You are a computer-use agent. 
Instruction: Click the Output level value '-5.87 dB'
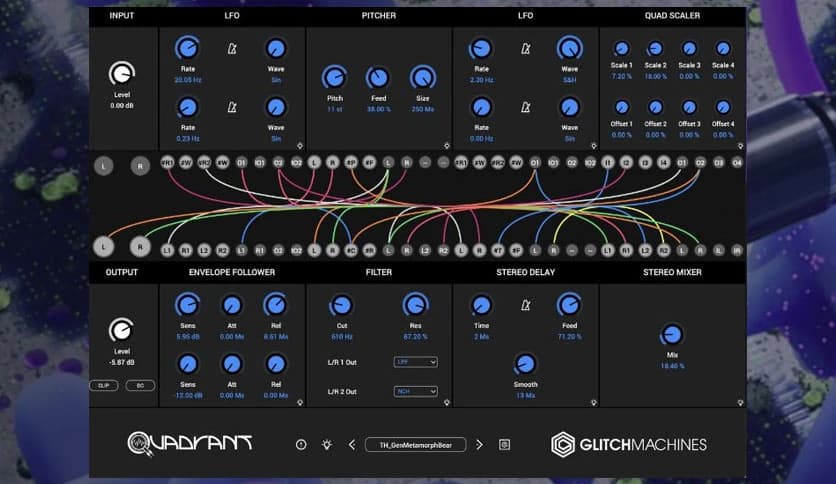(122, 362)
